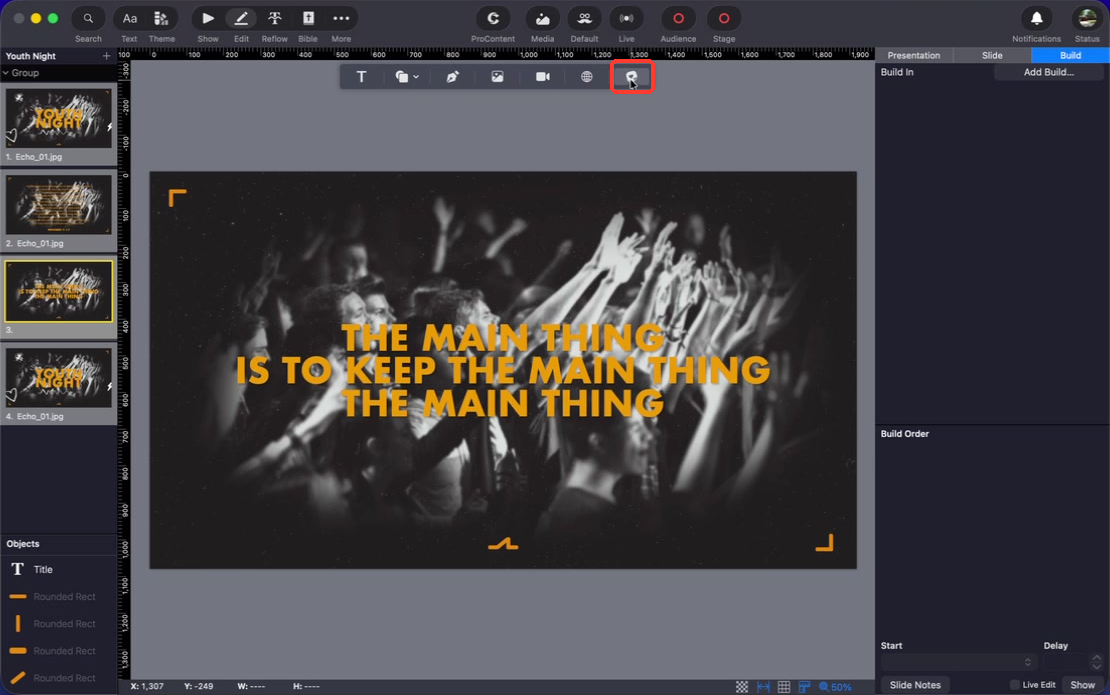Click the Delay value field
The image size is (1110, 695).
(x=1066, y=662)
